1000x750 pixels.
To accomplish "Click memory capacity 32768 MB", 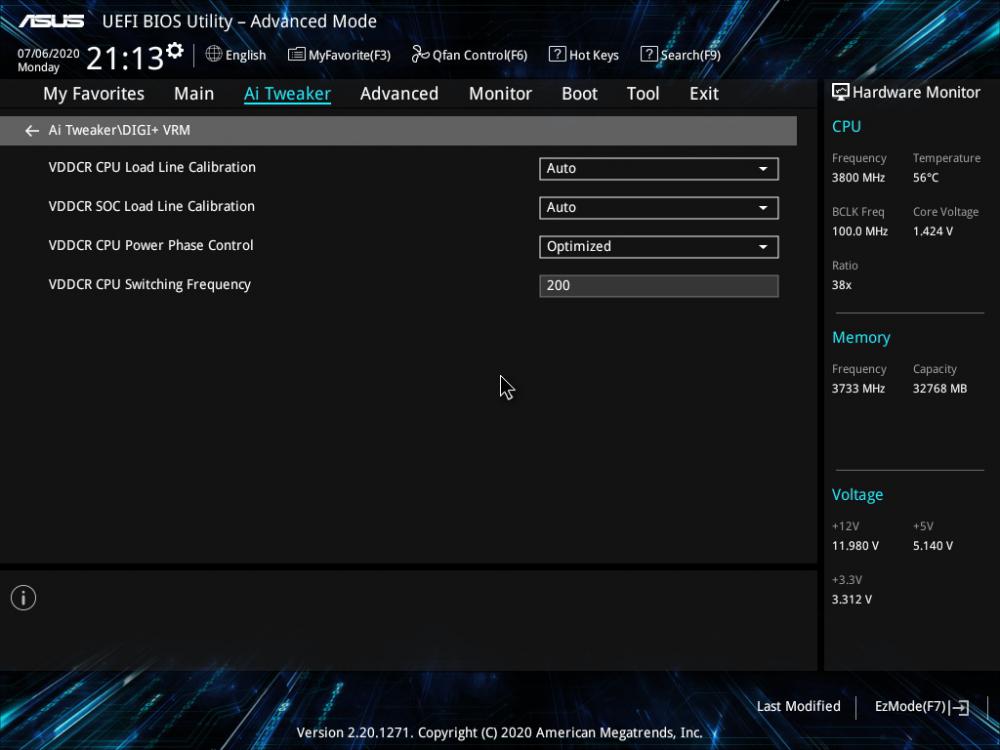I will pos(939,388).
